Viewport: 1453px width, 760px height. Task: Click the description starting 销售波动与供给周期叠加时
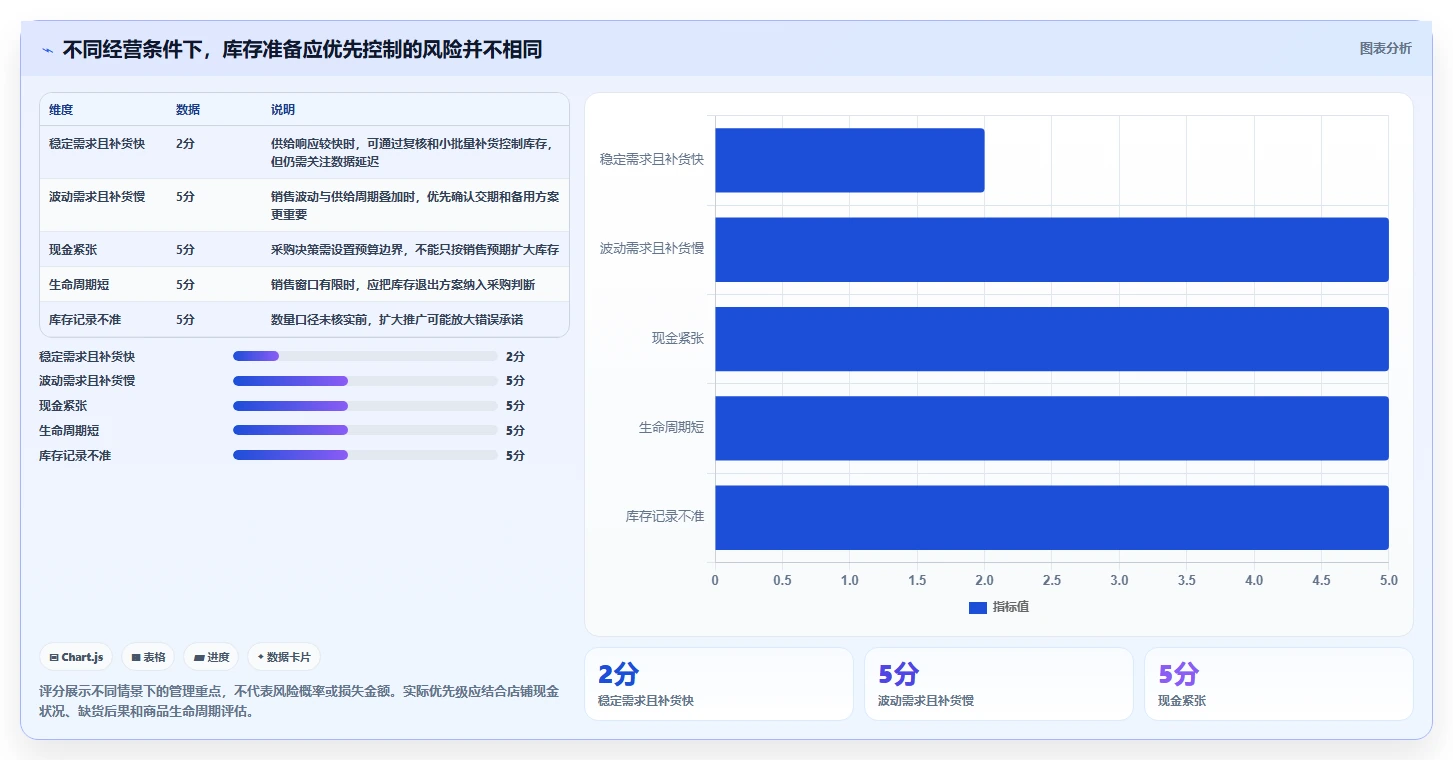click(415, 205)
